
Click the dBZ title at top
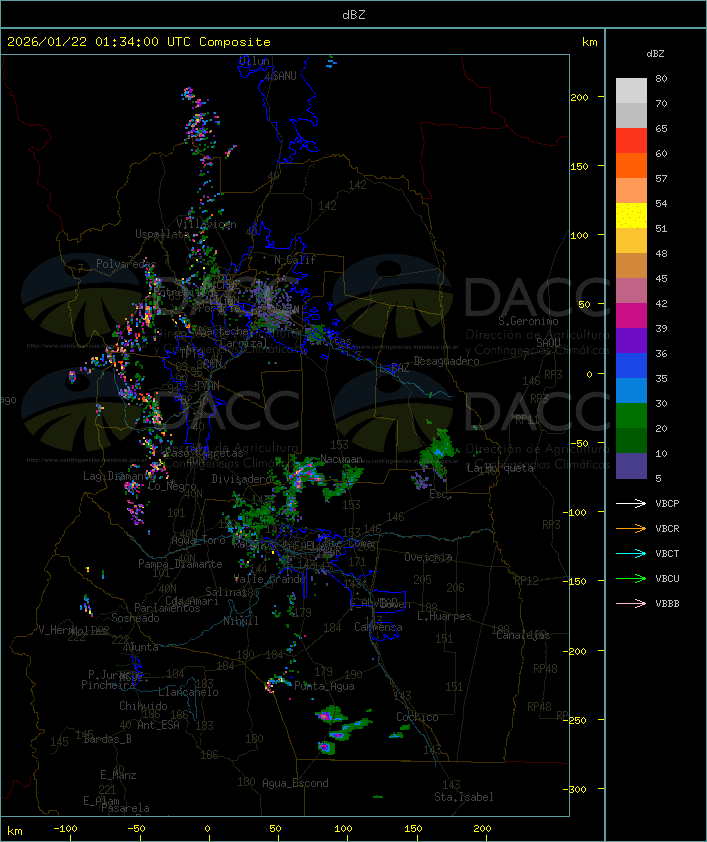[x=353, y=15]
